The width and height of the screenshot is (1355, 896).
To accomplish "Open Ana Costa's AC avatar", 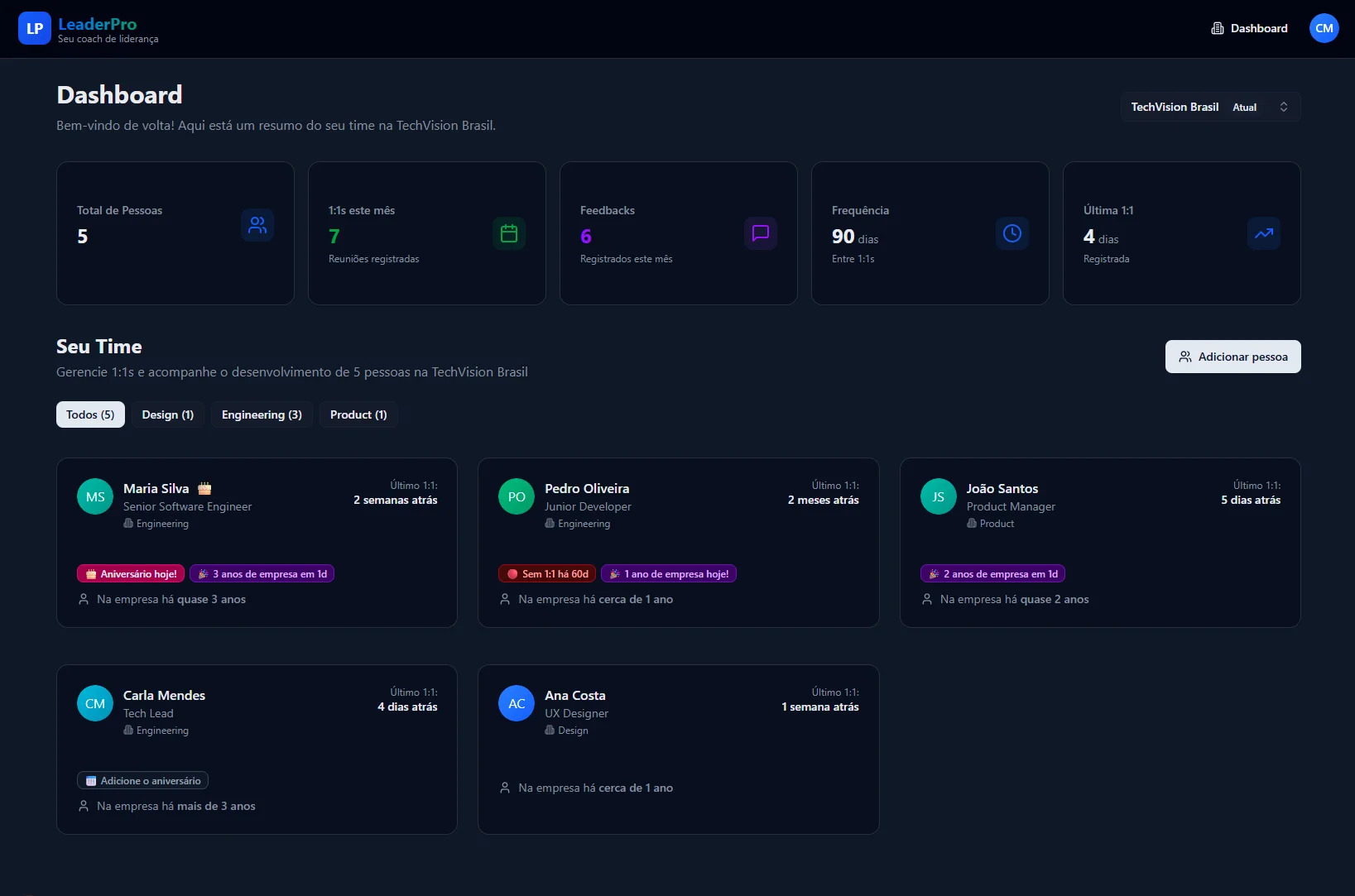I will (517, 703).
